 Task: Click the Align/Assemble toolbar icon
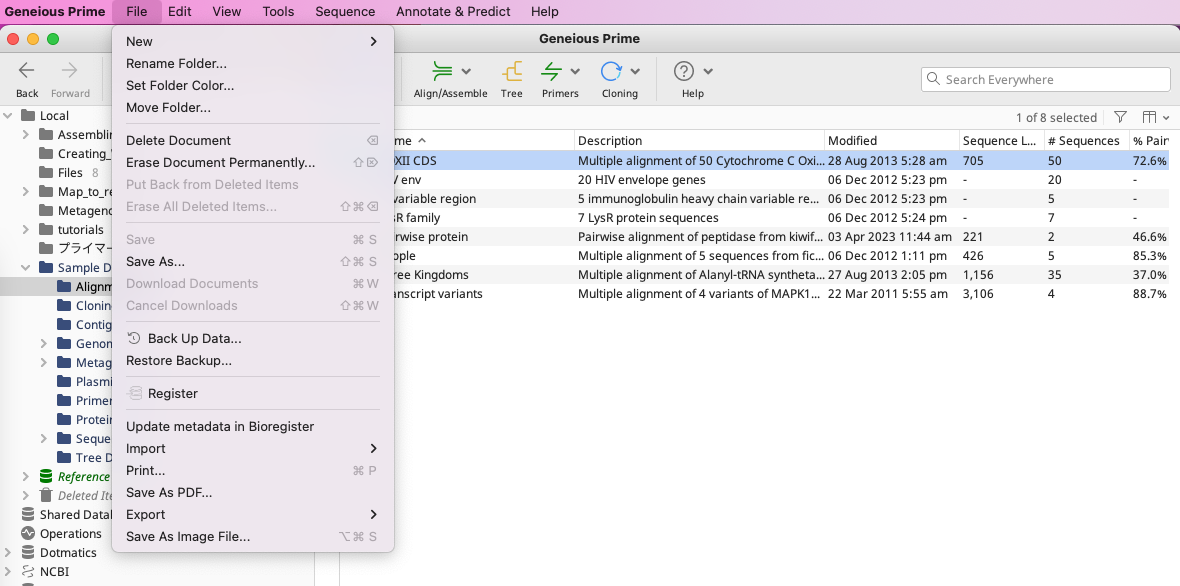pyautogui.click(x=440, y=72)
